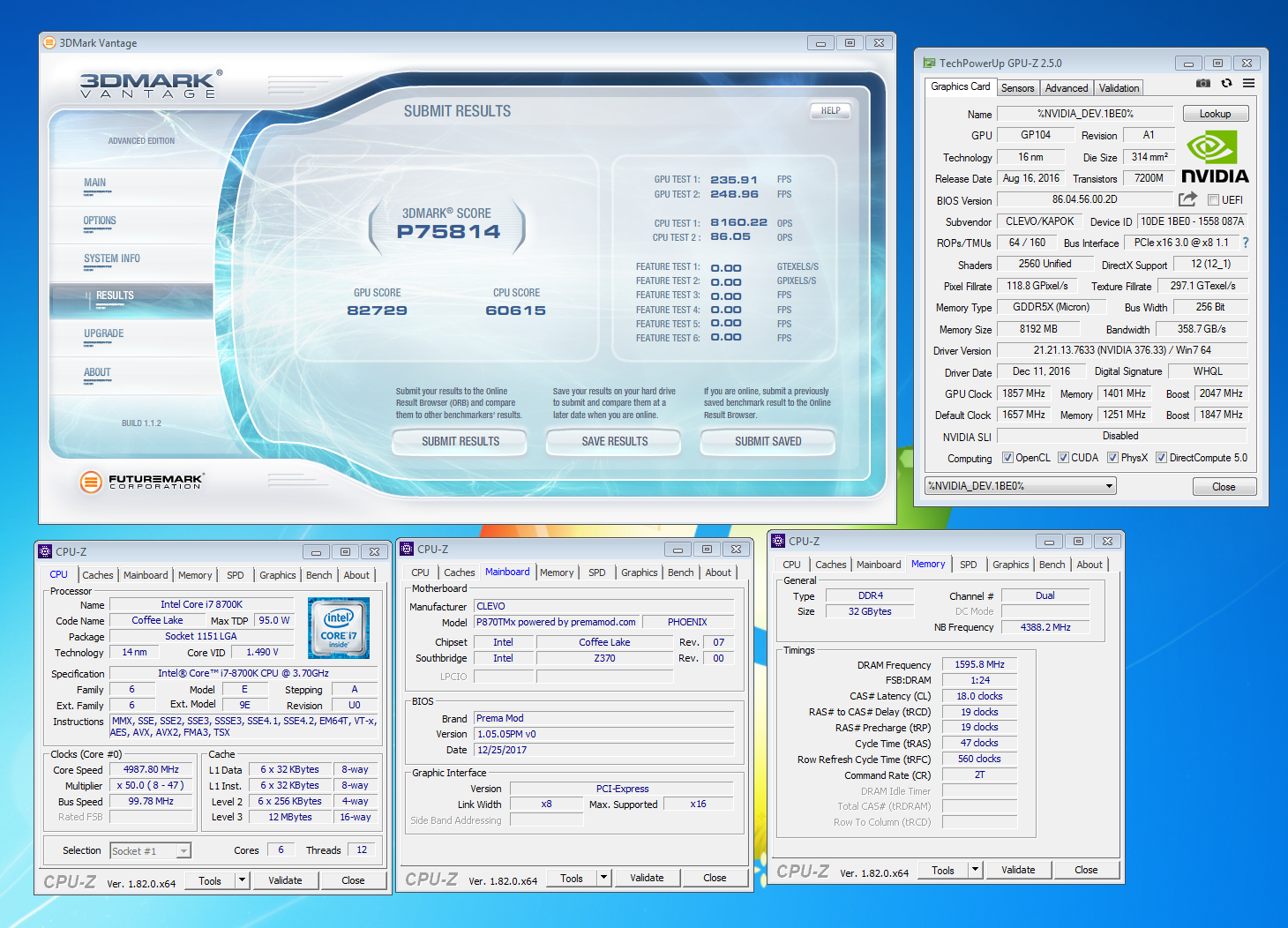Click the Futuremark Corporation logo

(x=141, y=482)
